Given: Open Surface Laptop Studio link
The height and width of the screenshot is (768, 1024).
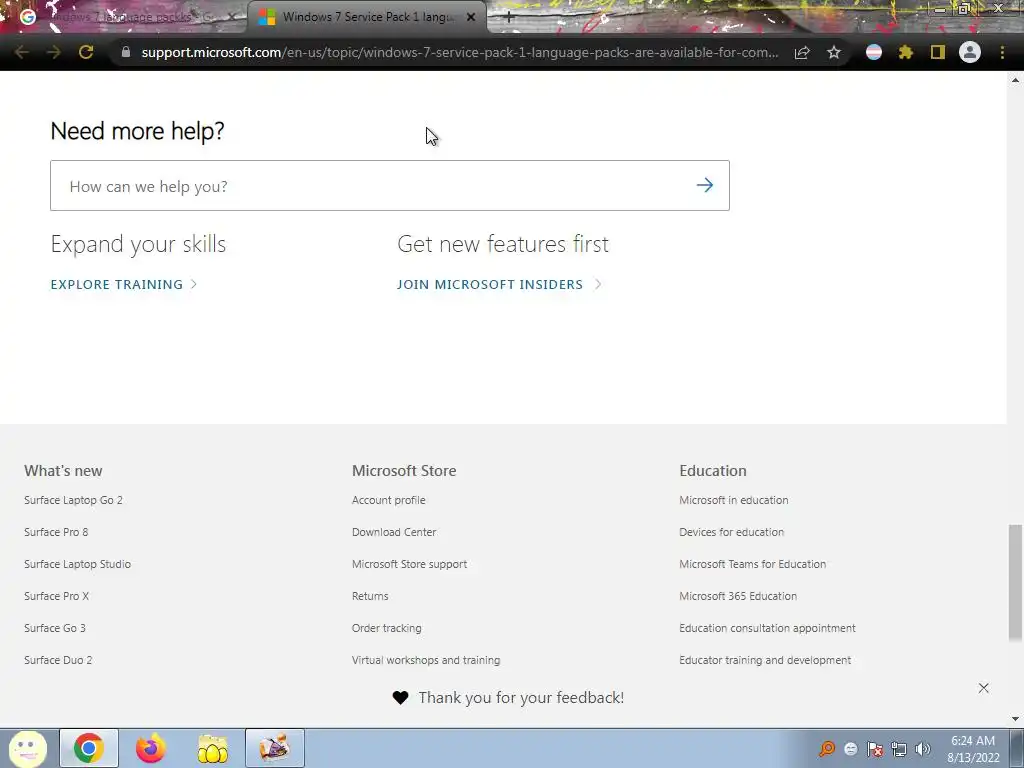Looking at the screenshot, I should 78,564.
